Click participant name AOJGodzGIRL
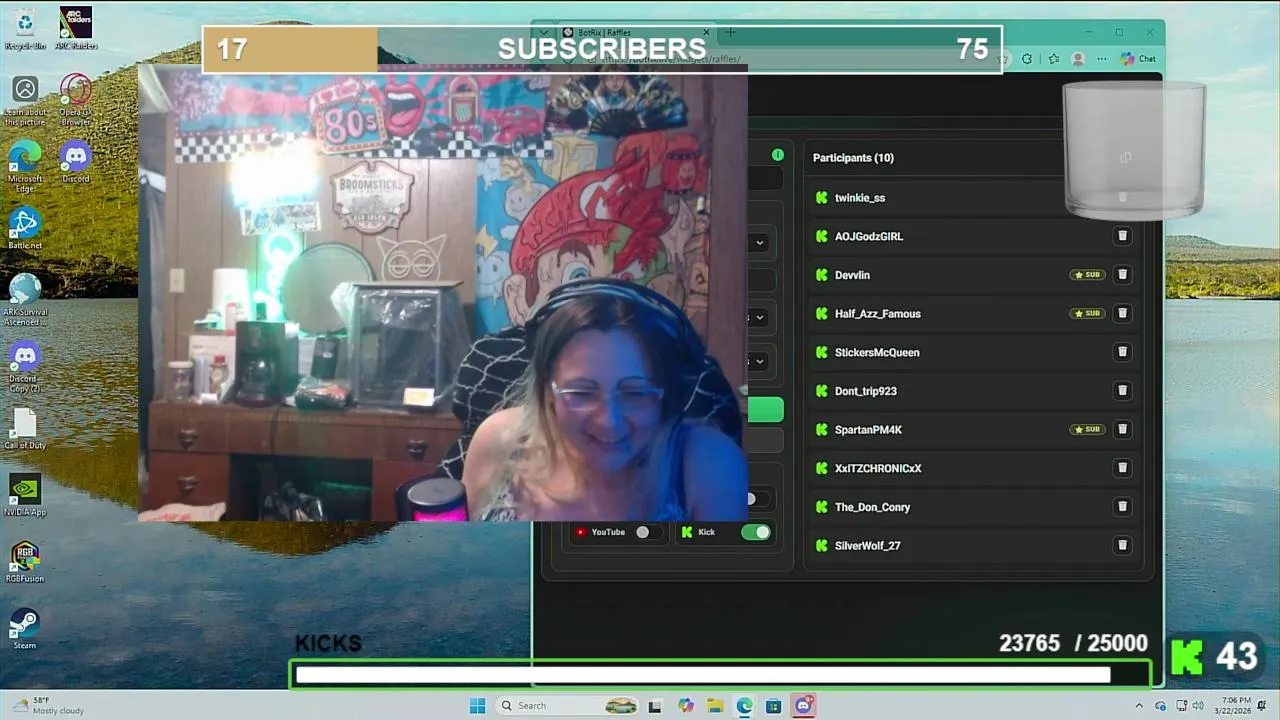 tap(869, 237)
